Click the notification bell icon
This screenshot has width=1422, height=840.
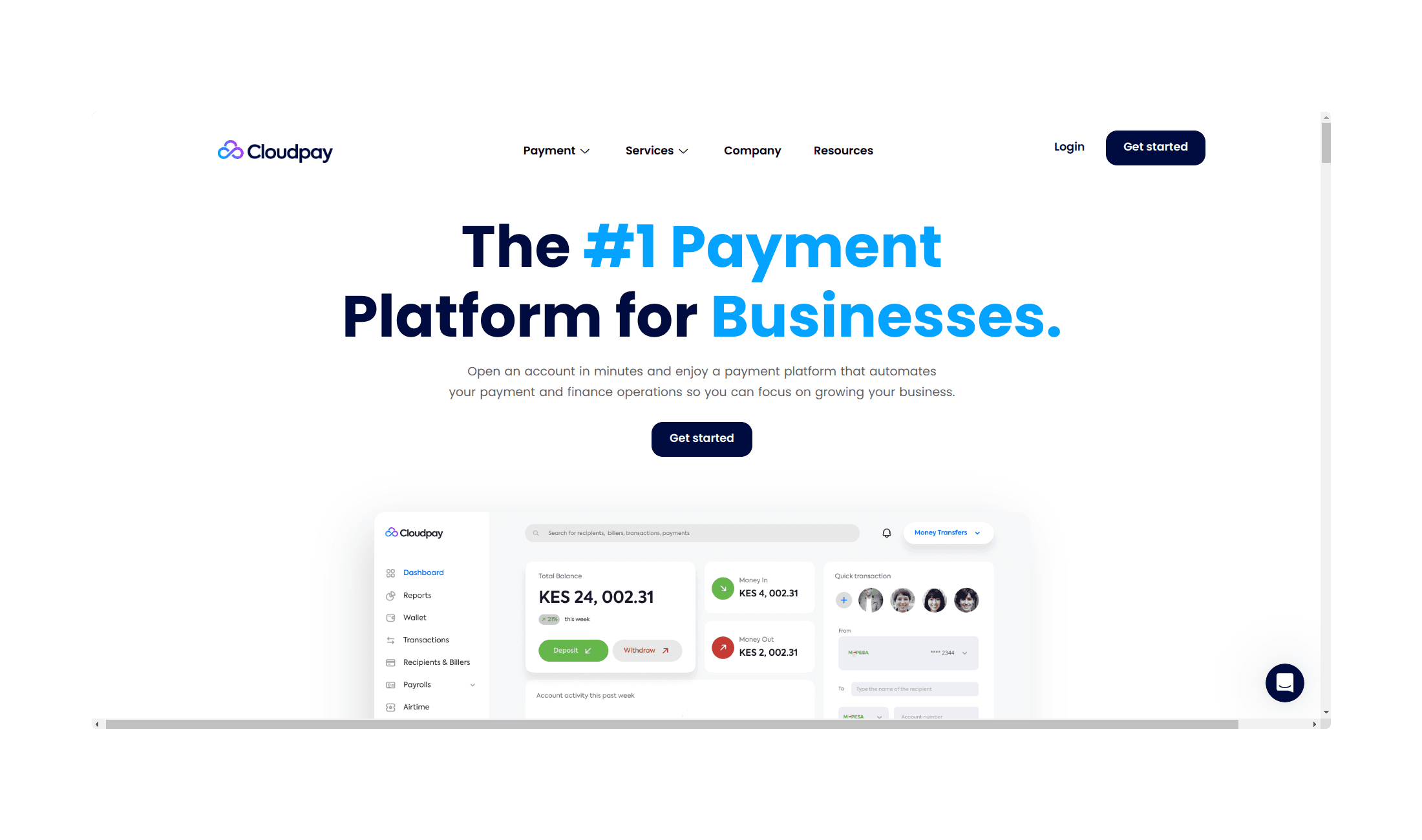coord(885,533)
